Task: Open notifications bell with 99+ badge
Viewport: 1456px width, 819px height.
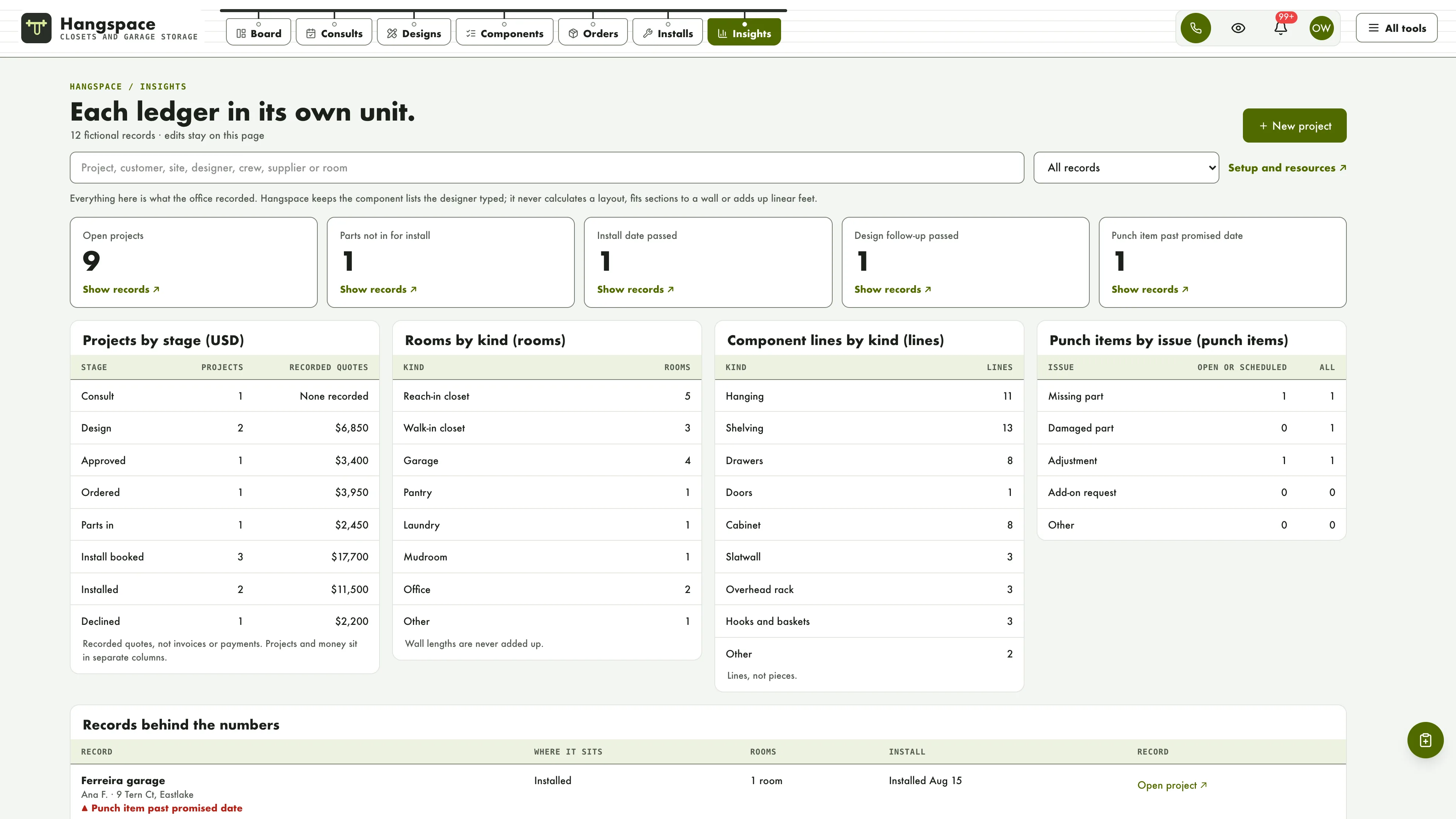Action: (1281, 28)
